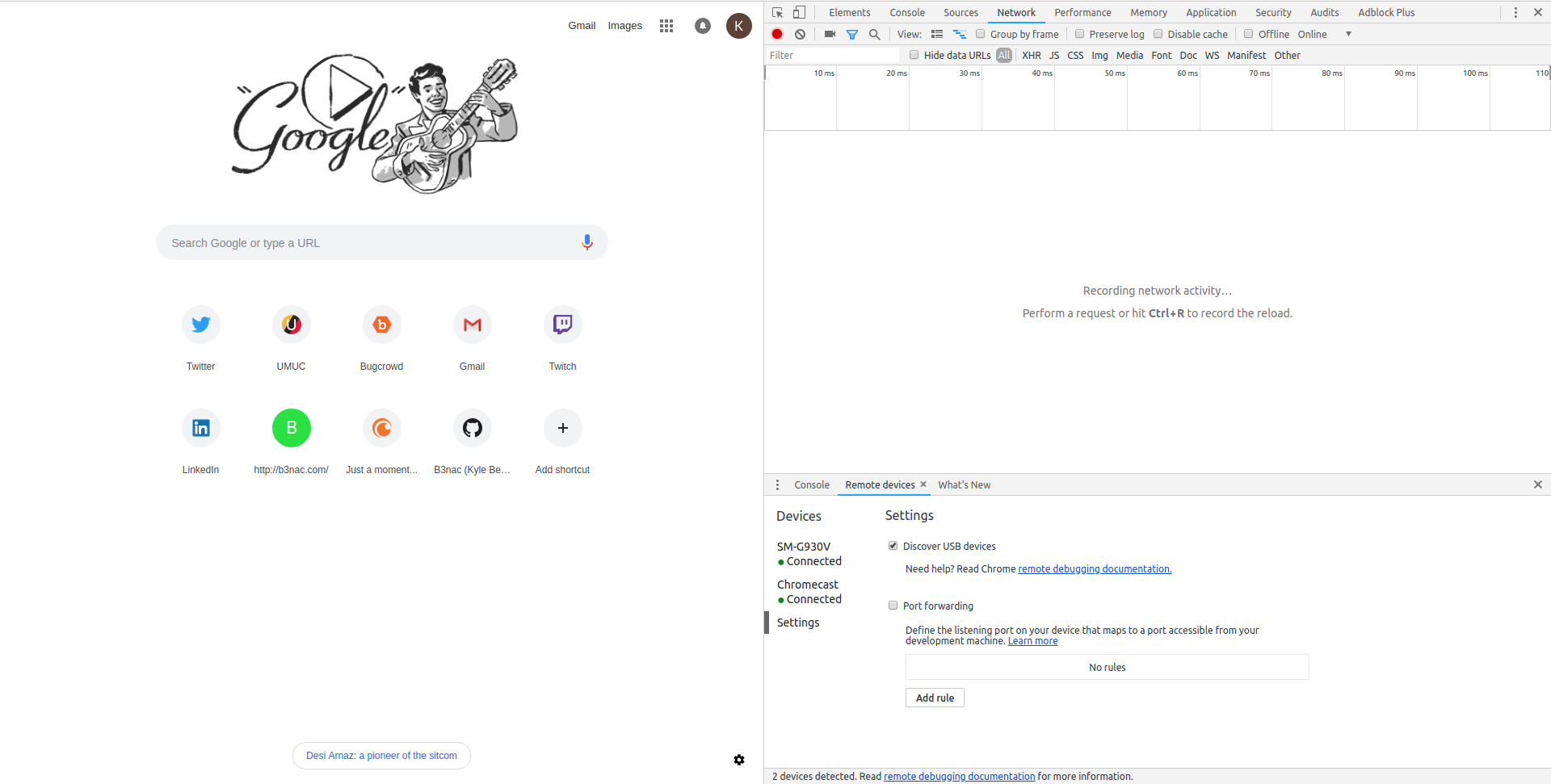Close the Remote devices tab

(x=923, y=484)
